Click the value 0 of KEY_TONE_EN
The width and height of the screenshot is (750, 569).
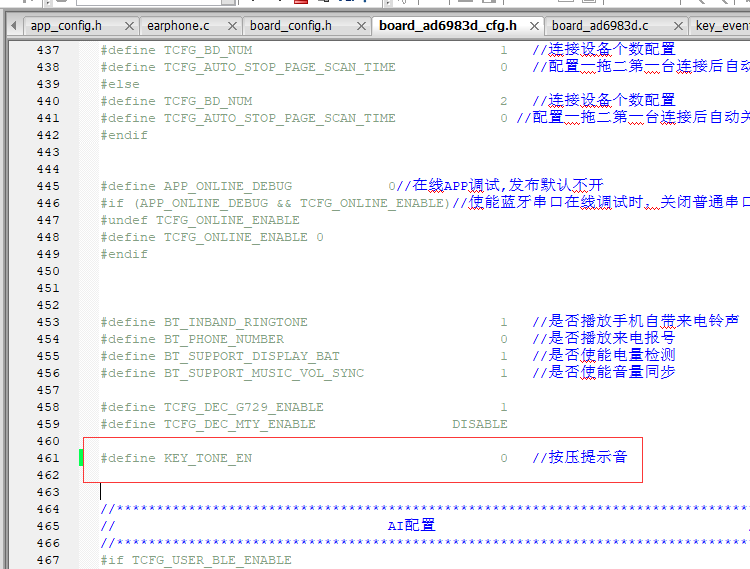pos(504,458)
